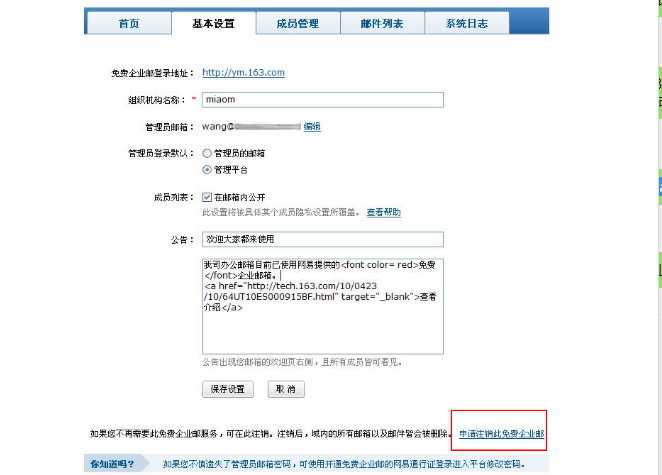Switch to the 基本设置 tab

[212, 23]
